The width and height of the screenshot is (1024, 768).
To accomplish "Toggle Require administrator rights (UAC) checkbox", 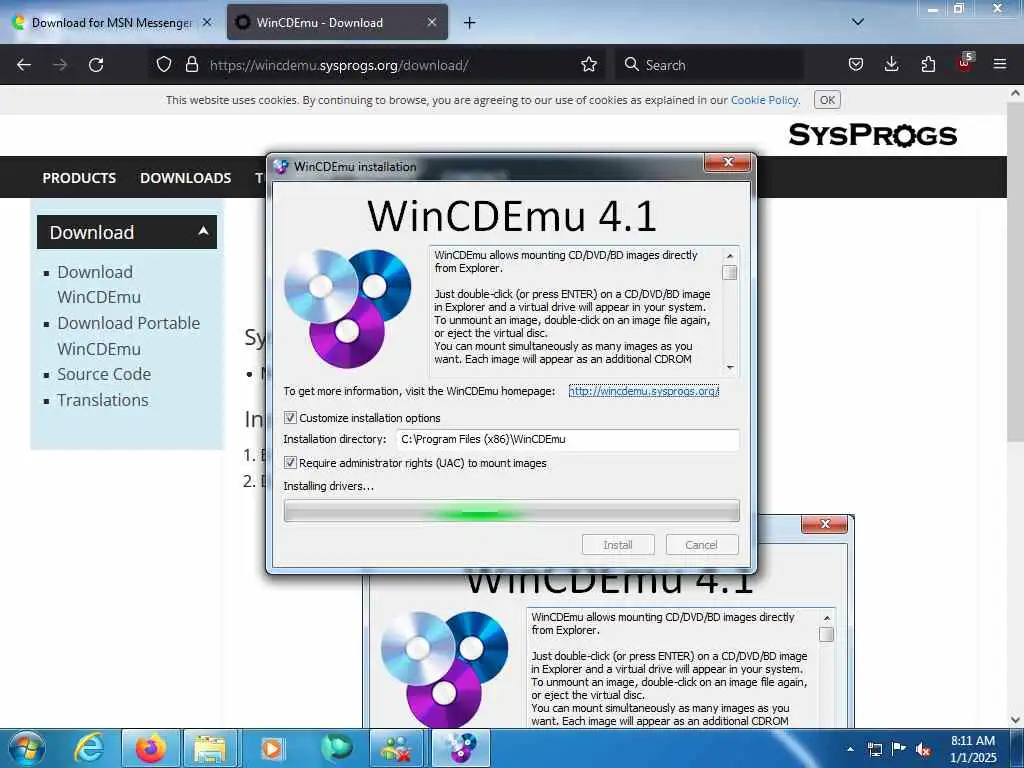I will tap(291, 463).
